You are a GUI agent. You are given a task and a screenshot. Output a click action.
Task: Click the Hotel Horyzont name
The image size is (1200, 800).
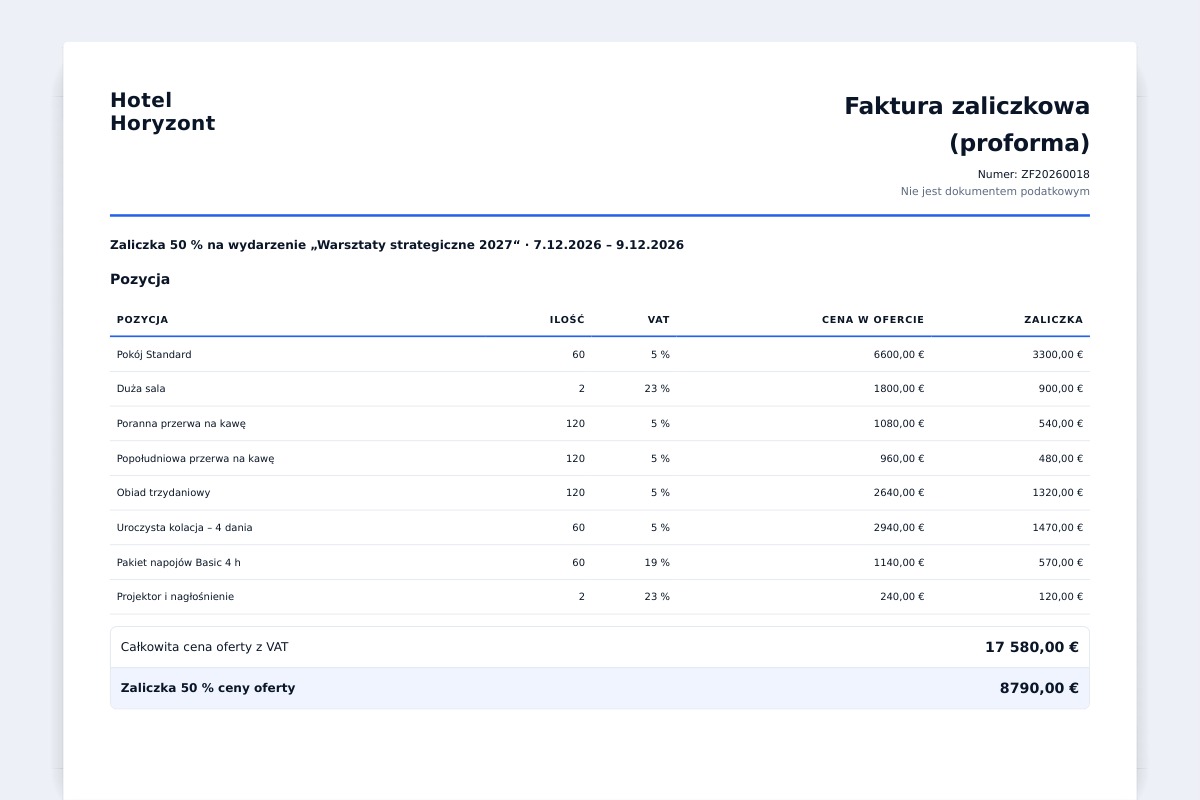(x=162, y=112)
